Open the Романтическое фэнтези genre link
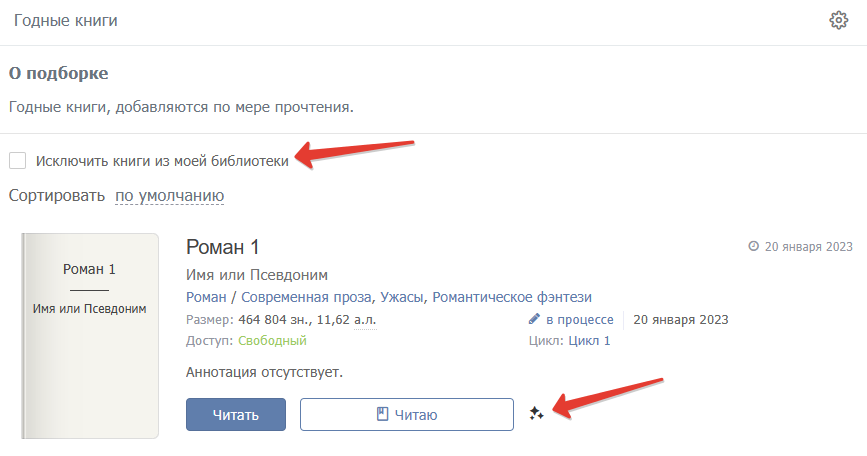Viewport: 867px width, 456px height. click(512, 297)
